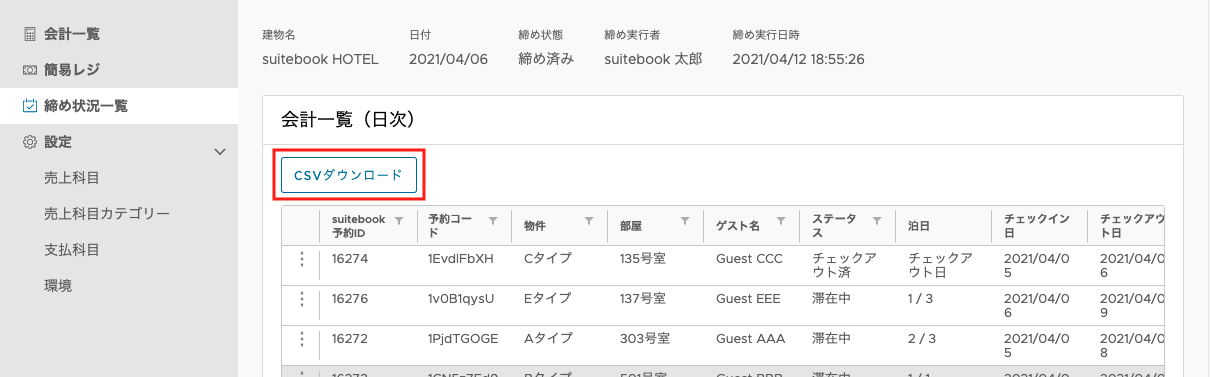Click room cell 303号室

(x=644, y=338)
